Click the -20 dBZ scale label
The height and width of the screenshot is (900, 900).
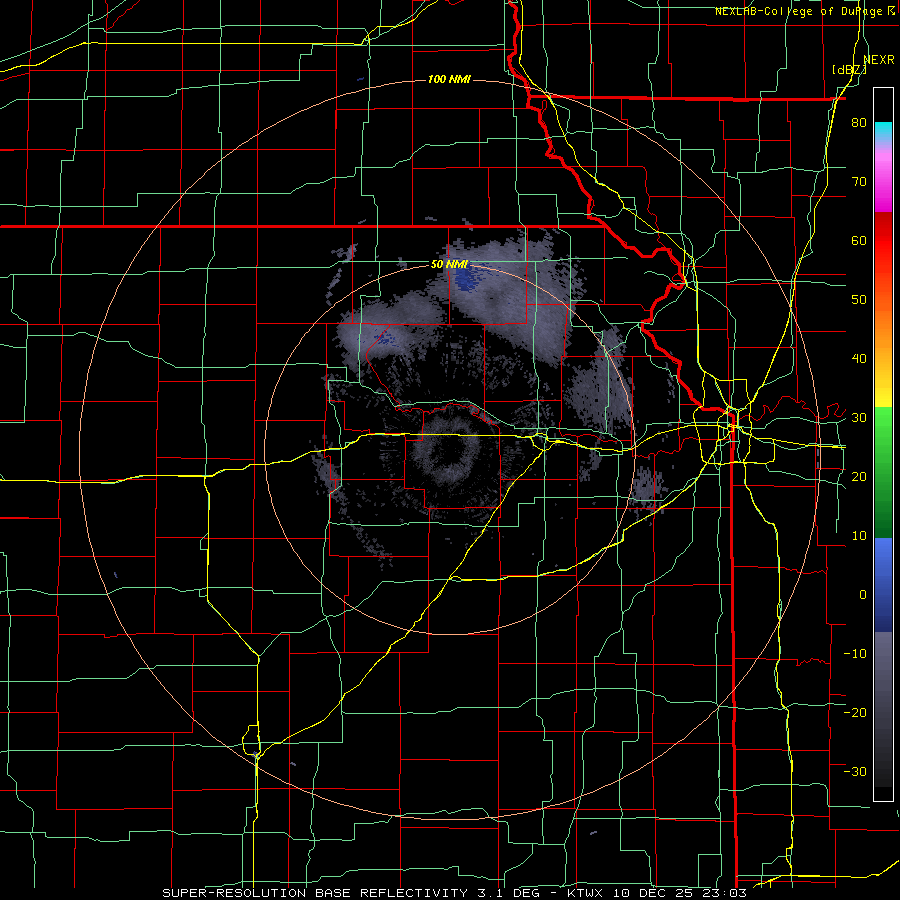coord(855,712)
